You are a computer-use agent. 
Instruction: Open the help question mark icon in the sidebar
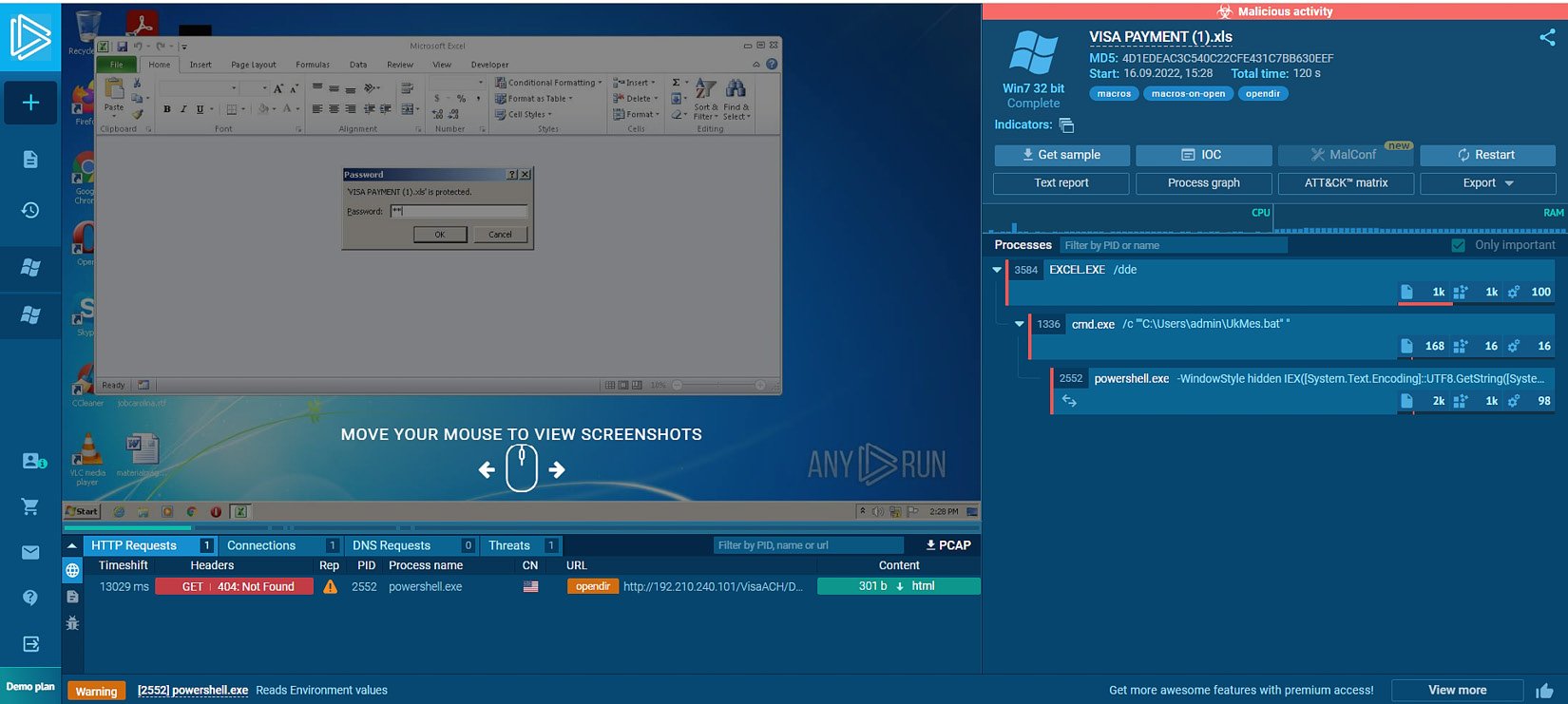(x=30, y=598)
